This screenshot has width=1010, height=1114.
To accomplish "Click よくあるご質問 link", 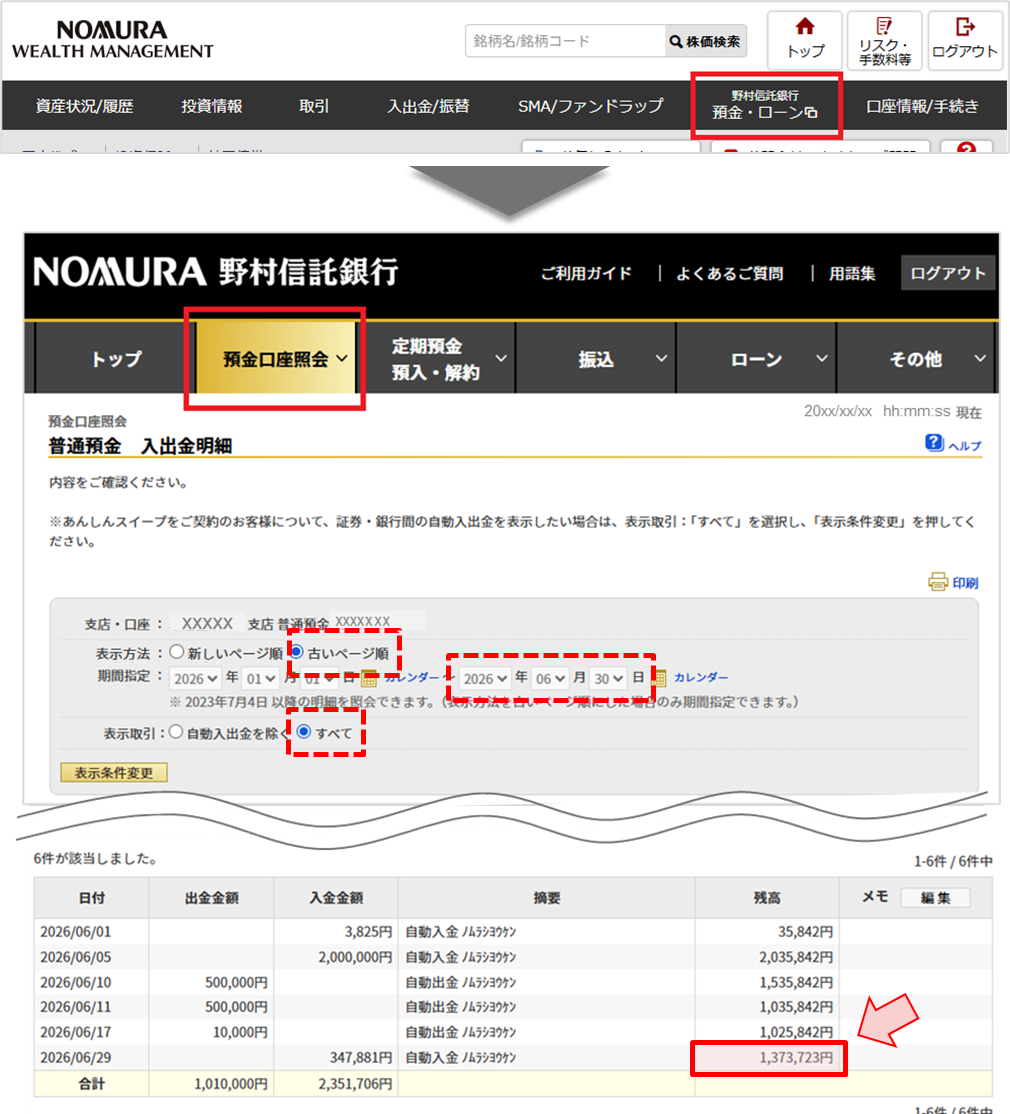I will (x=729, y=274).
